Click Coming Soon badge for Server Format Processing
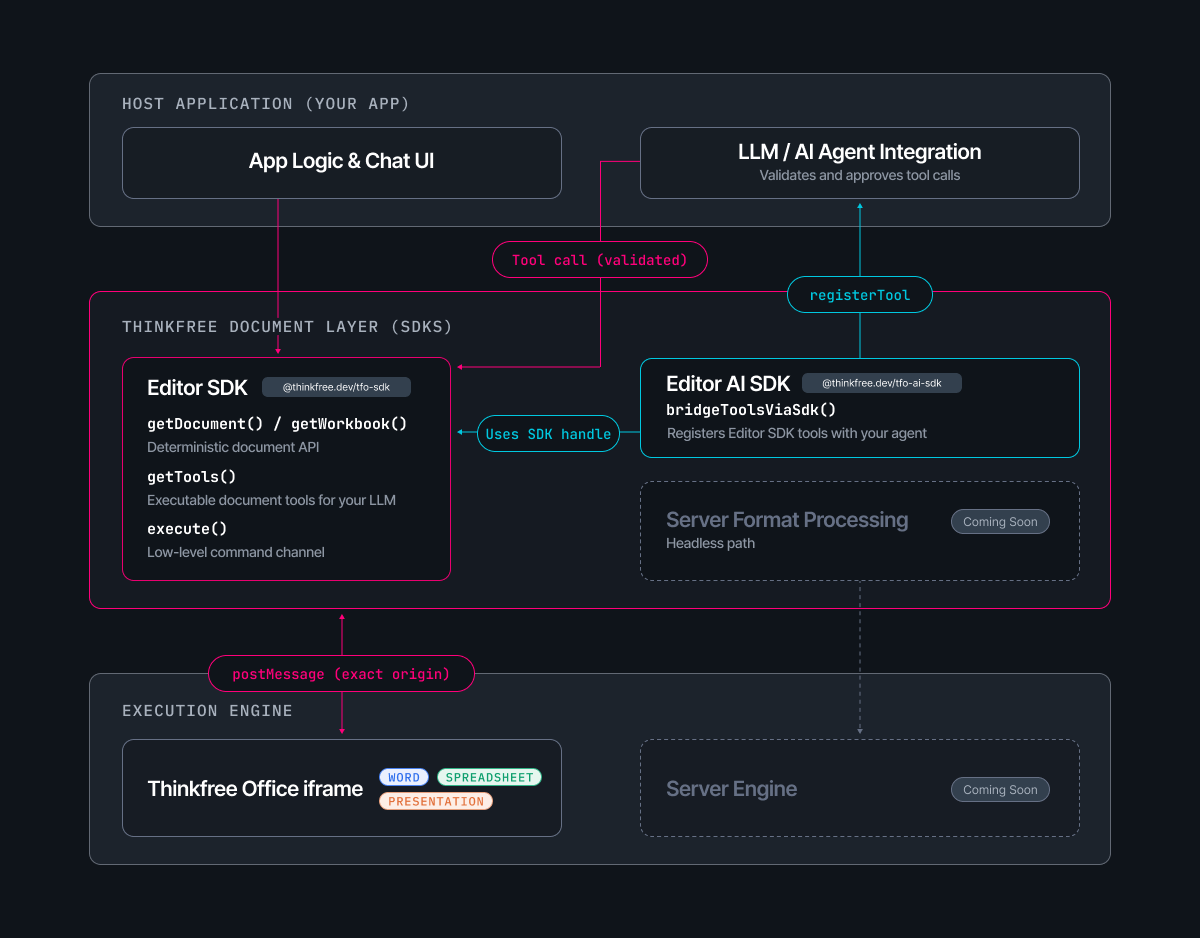Screen dimensions: 1200x938 point(1000,521)
